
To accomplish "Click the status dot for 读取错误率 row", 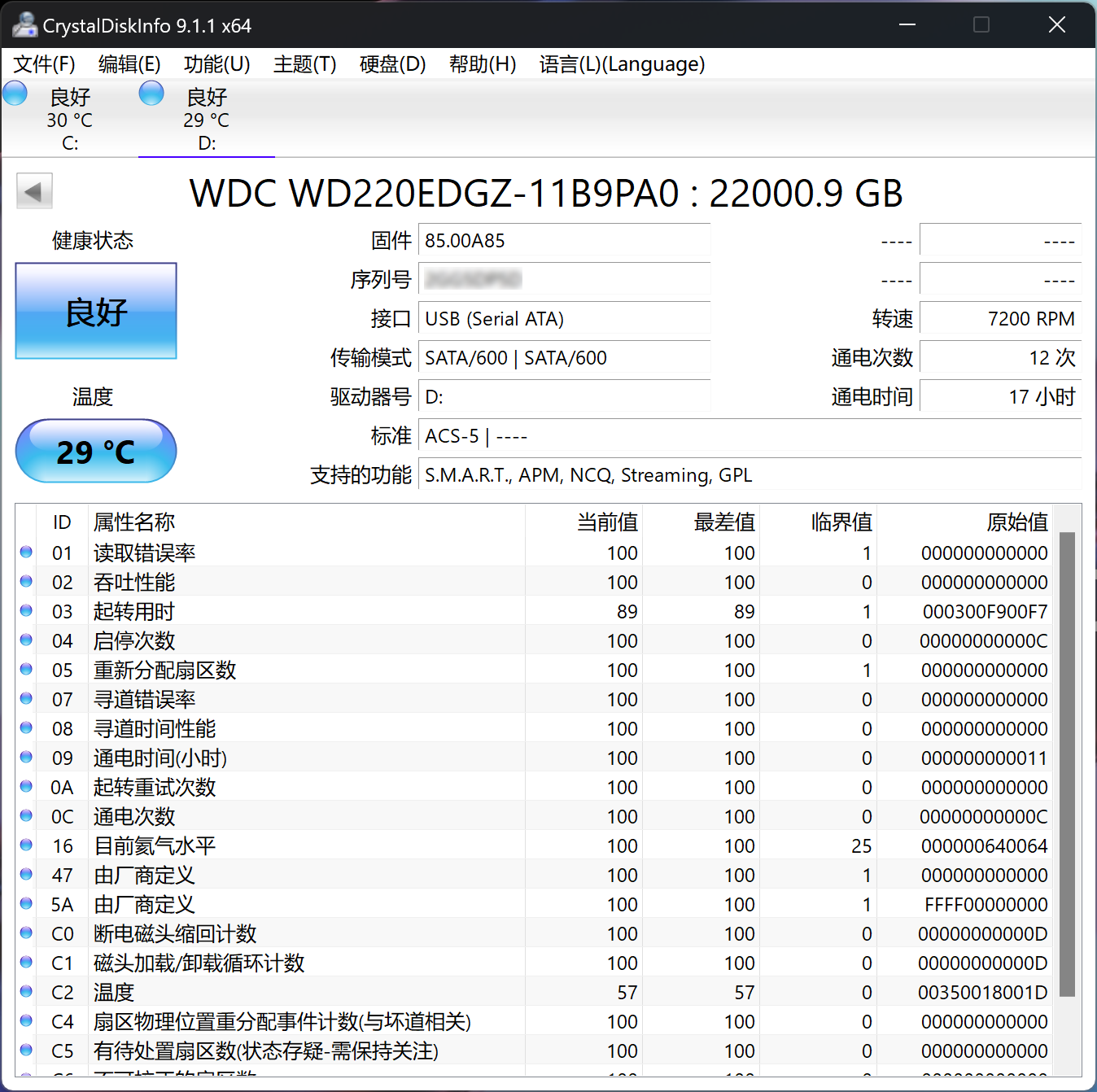I will pyautogui.click(x=26, y=553).
